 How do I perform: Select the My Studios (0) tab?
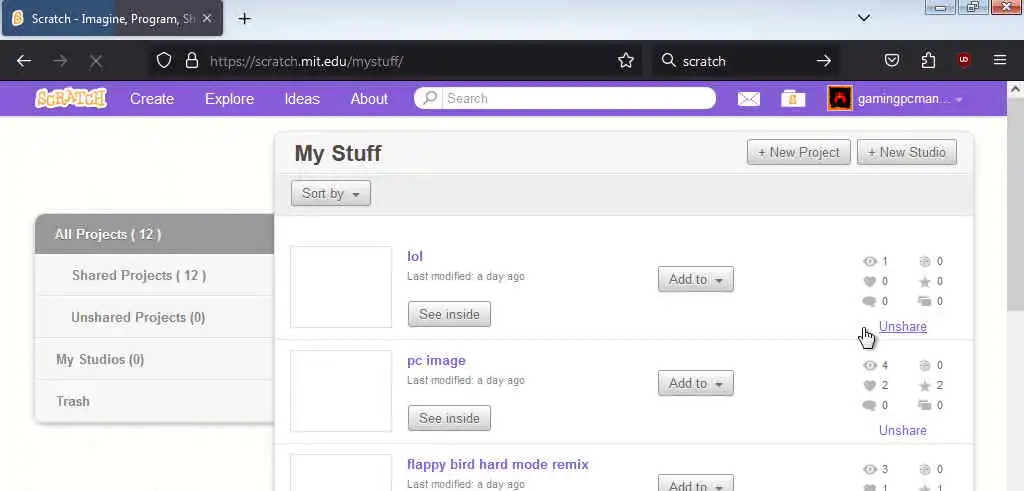click(x=154, y=359)
